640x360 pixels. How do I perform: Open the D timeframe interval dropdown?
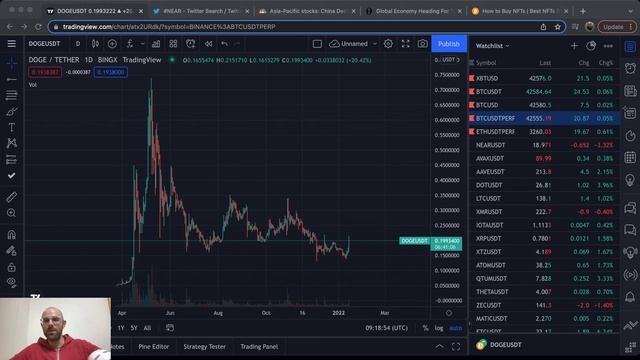point(78,44)
